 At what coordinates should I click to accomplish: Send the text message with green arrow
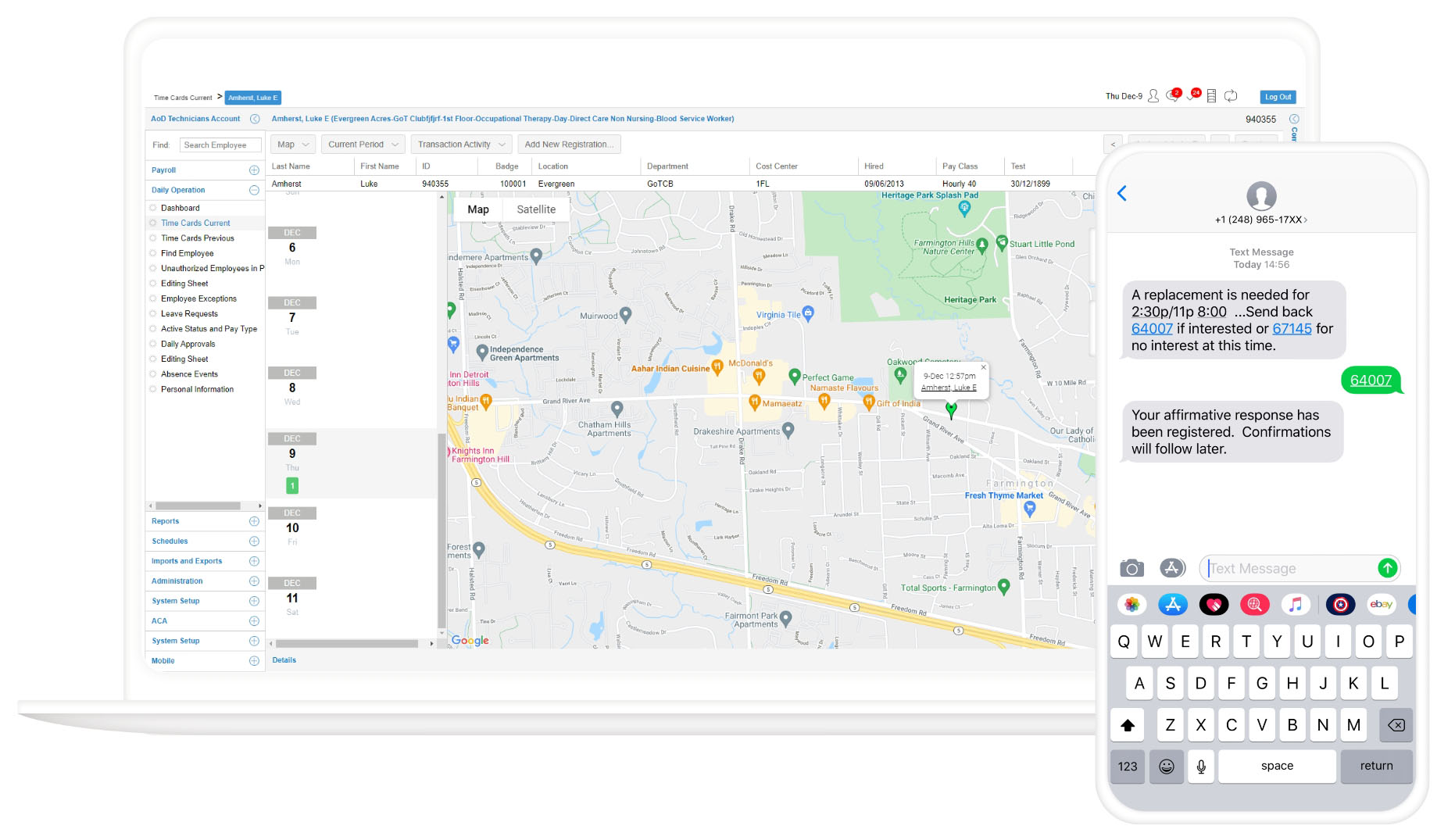tap(1387, 568)
